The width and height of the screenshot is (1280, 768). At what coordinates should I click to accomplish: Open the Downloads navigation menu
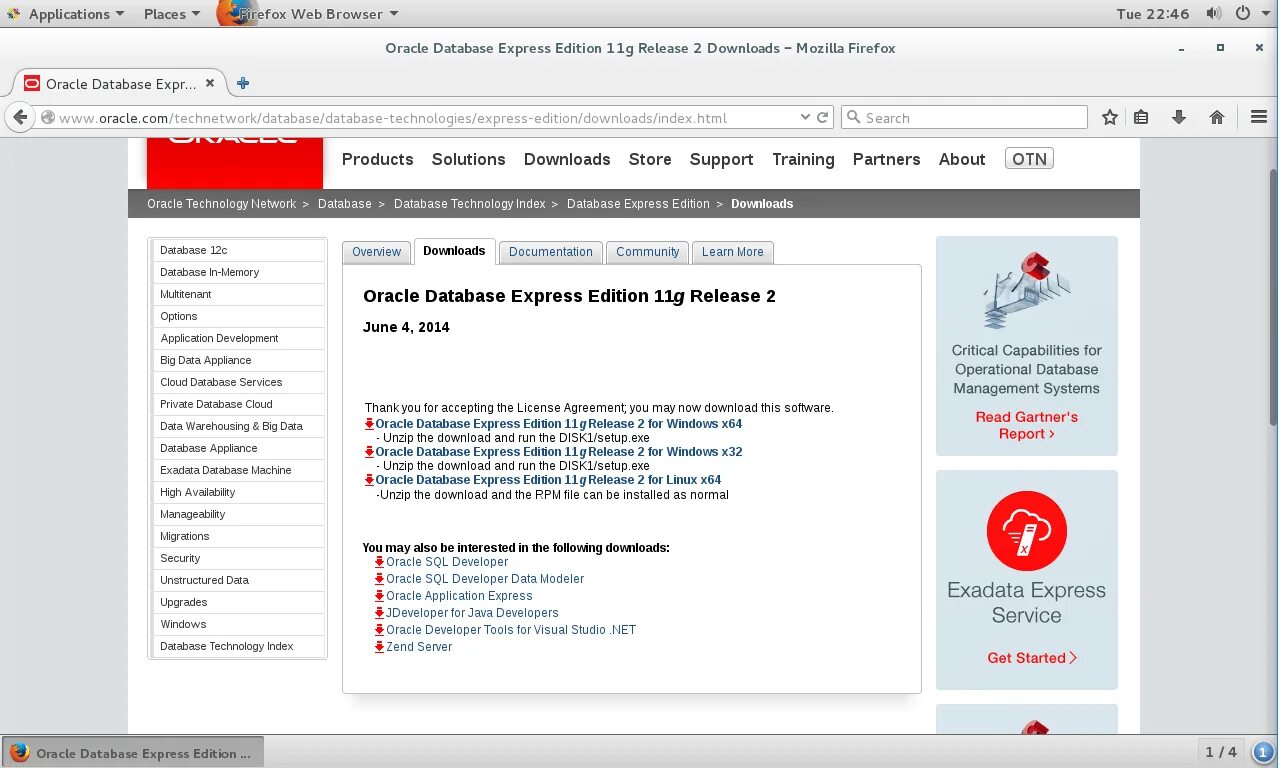567,159
